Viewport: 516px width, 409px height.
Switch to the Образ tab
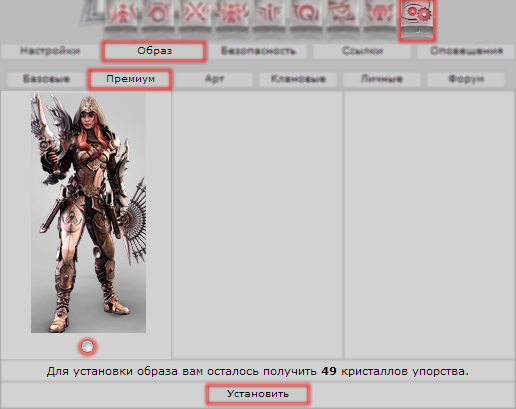tap(154, 51)
